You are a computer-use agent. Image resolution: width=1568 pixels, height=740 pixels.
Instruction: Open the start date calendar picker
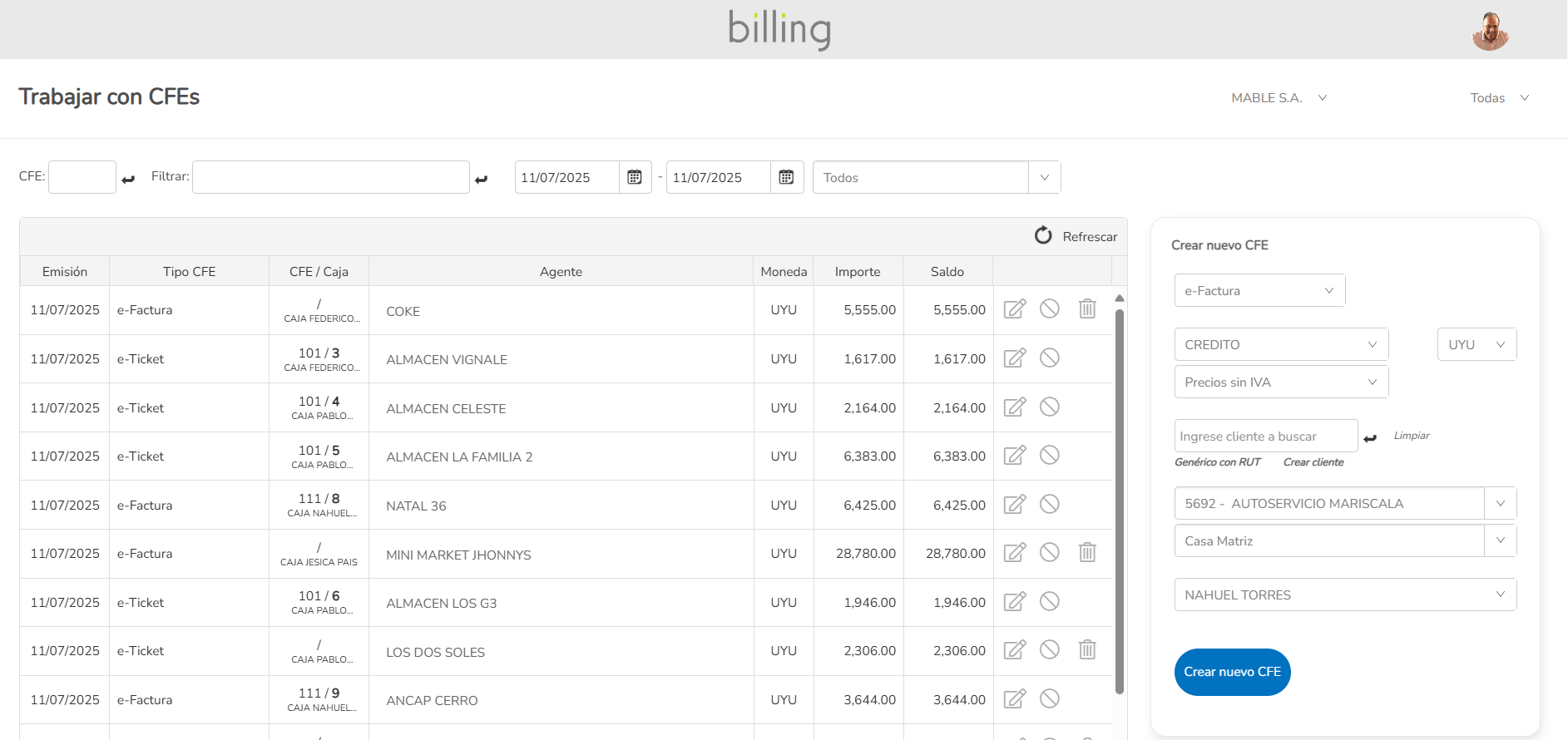click(x=635, y=177)
